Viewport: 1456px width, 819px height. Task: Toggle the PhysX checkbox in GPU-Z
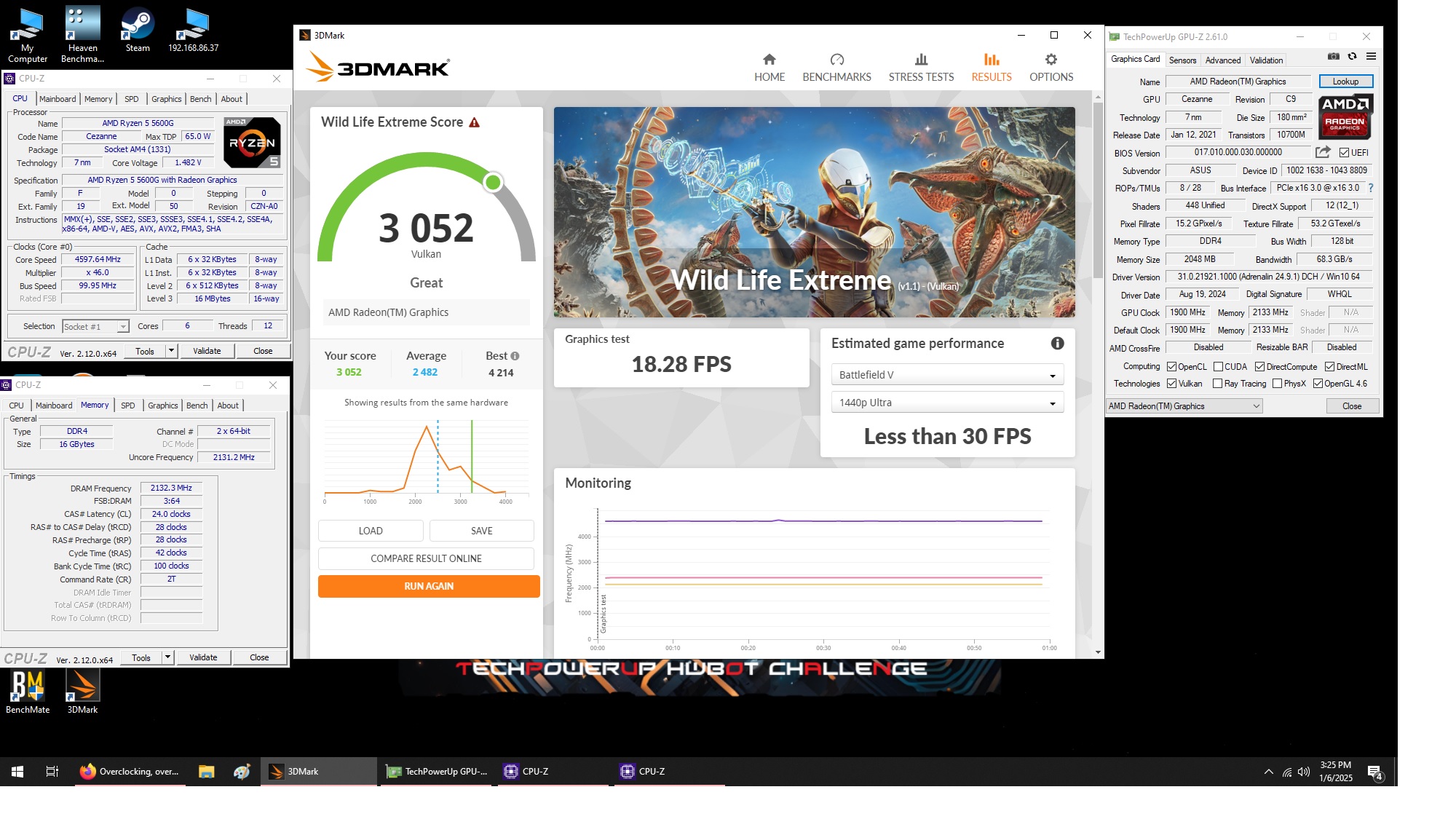pos(1277,383)
